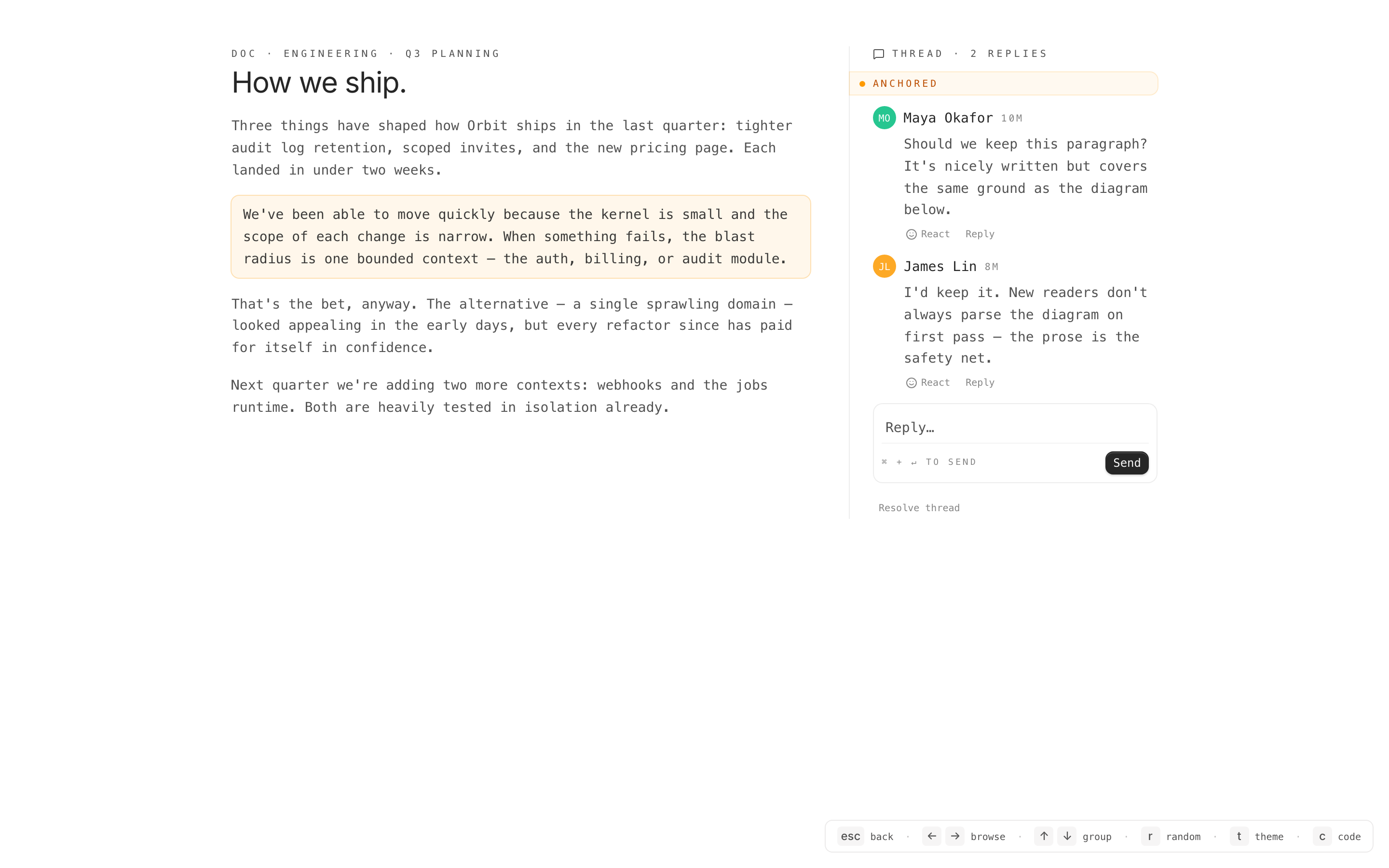
Task: Click the esc back key
Action: [850, 837]
